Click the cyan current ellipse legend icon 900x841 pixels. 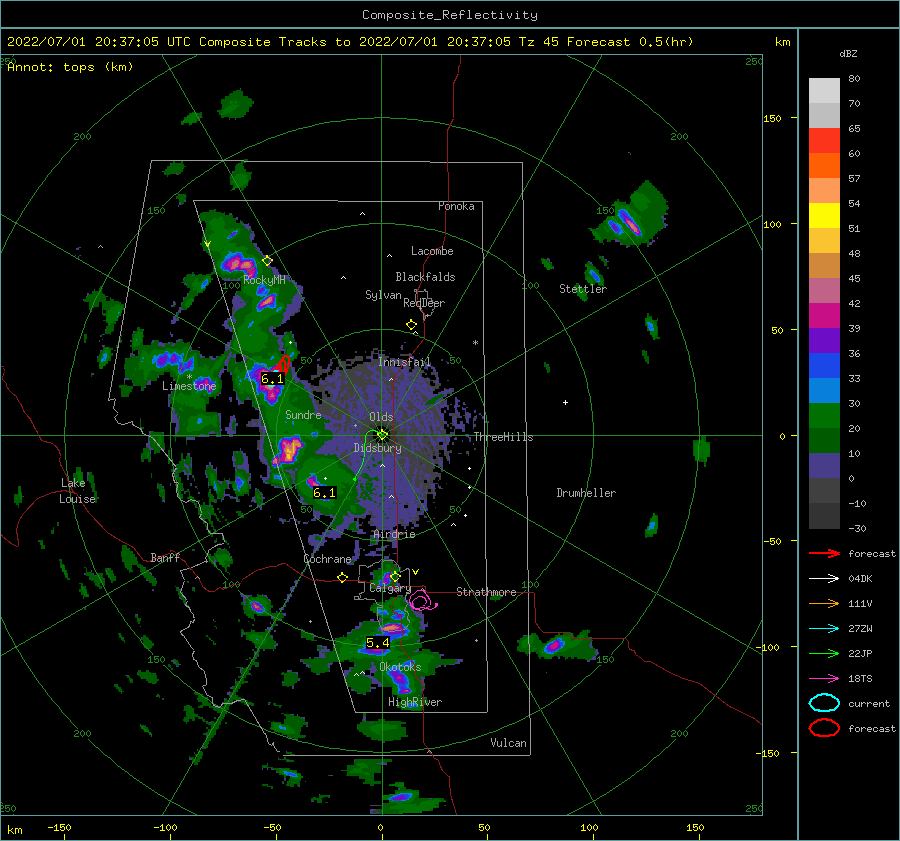[x=824, y=703]
